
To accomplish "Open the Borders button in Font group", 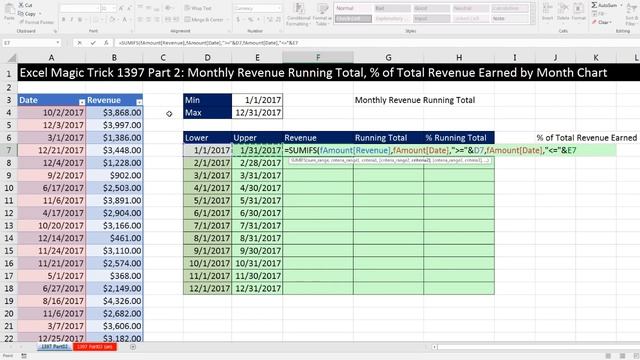I will 96,20.
